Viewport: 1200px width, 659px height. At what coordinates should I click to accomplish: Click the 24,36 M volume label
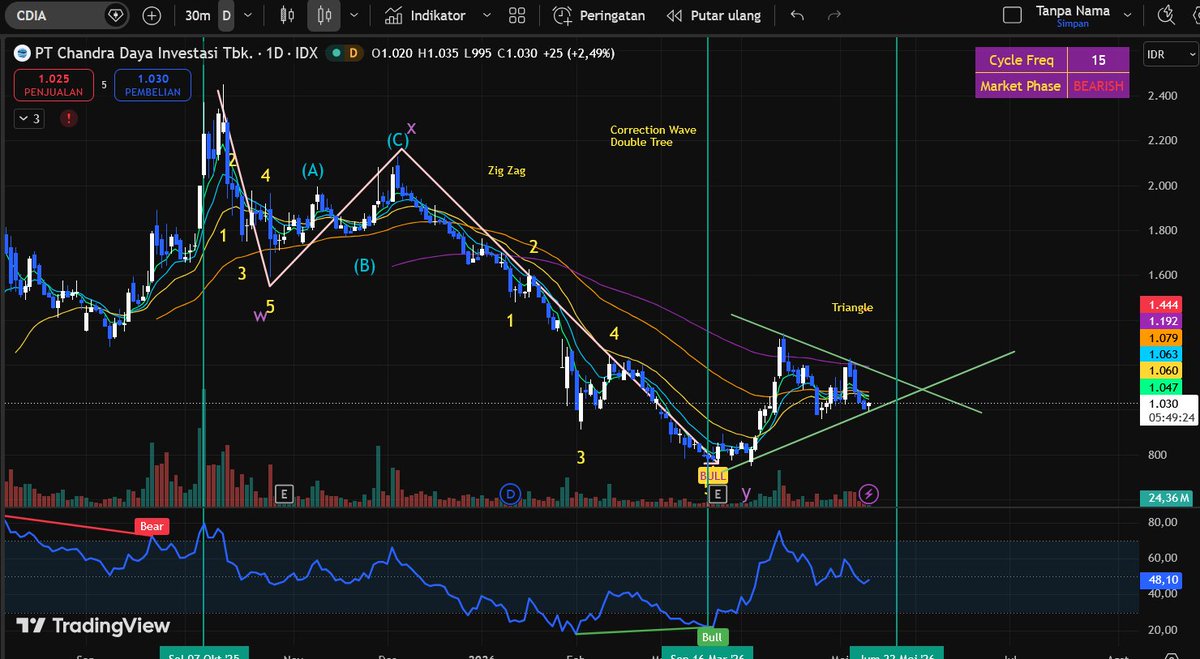click(x=1165, y=497)
